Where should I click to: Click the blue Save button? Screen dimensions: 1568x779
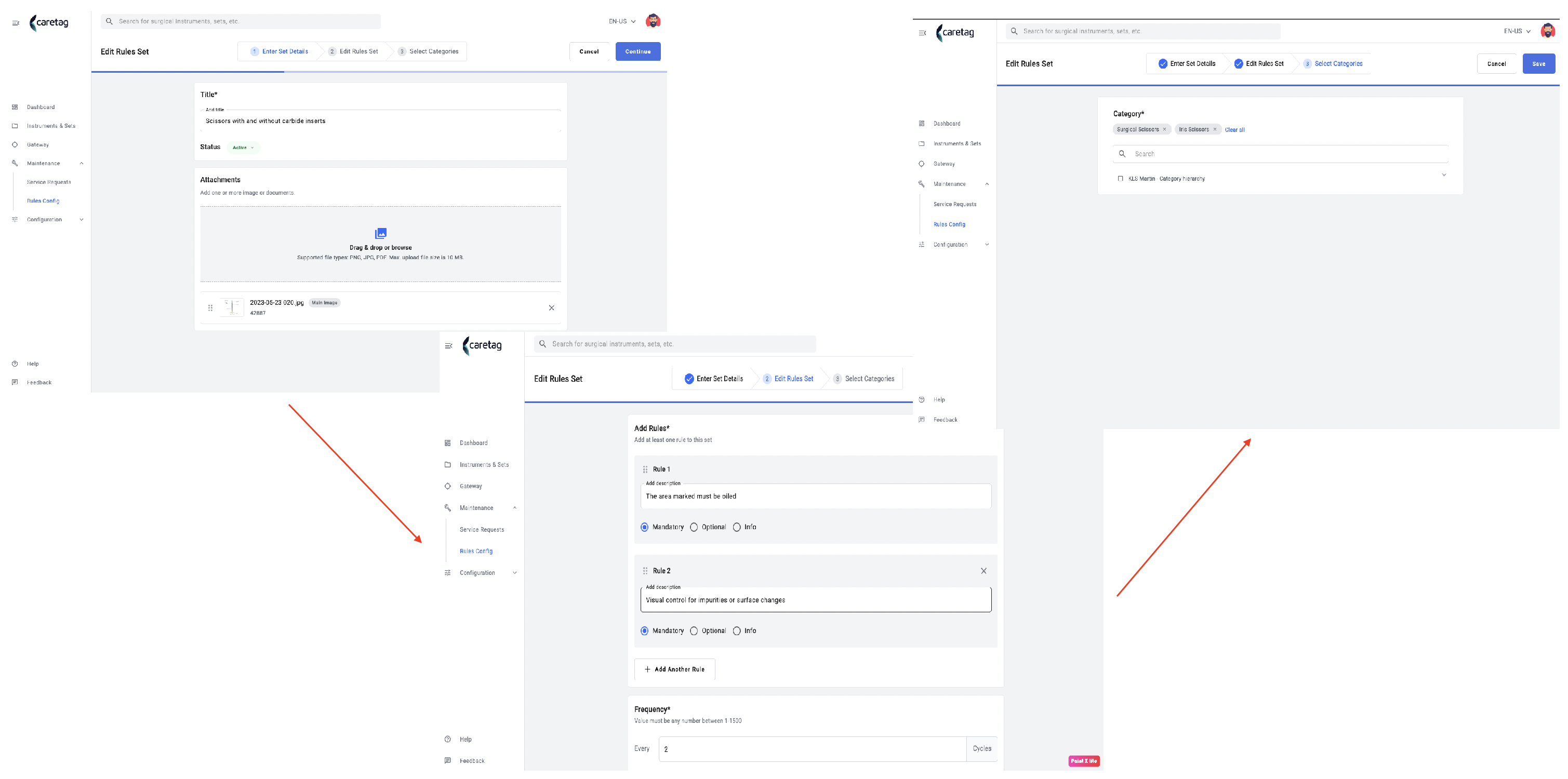(1539, 64)
